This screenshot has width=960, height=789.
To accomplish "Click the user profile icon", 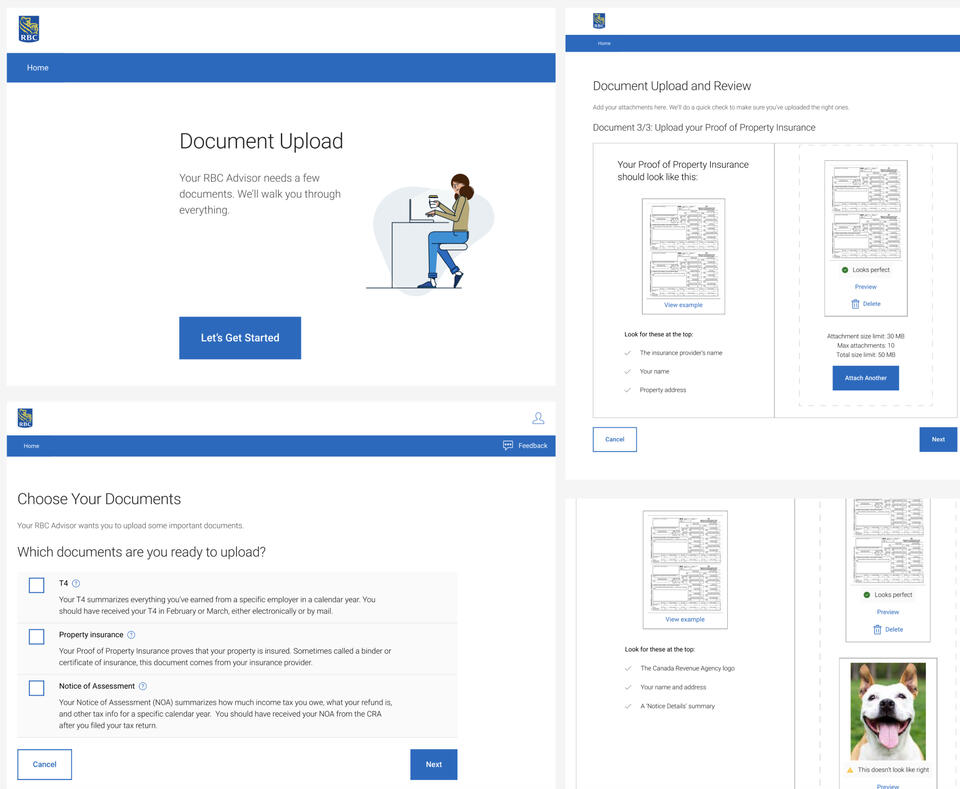I will (x=538, y=418).
